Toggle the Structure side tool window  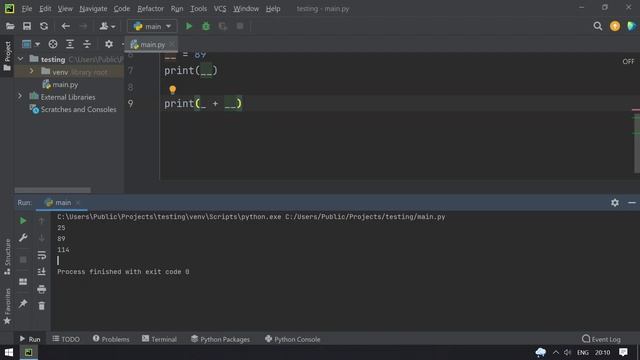[7, 257]
